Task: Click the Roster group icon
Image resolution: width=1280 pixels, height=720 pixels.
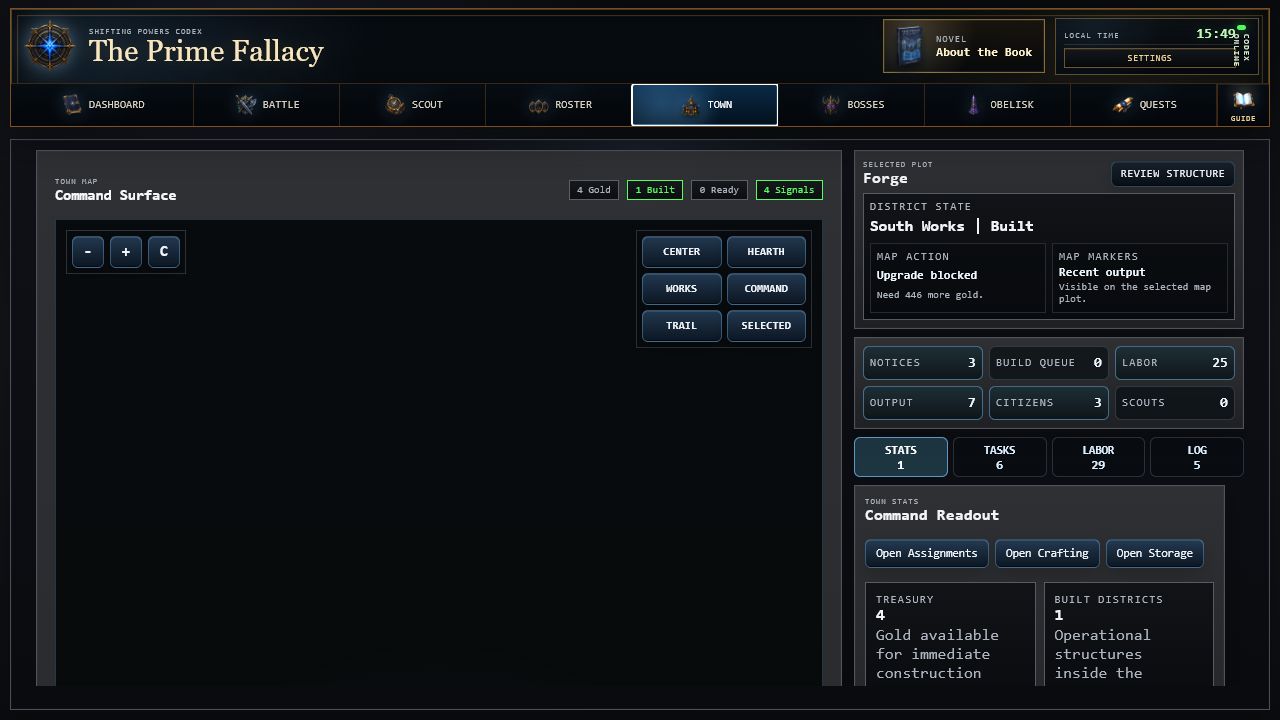Action: [539, 105]
